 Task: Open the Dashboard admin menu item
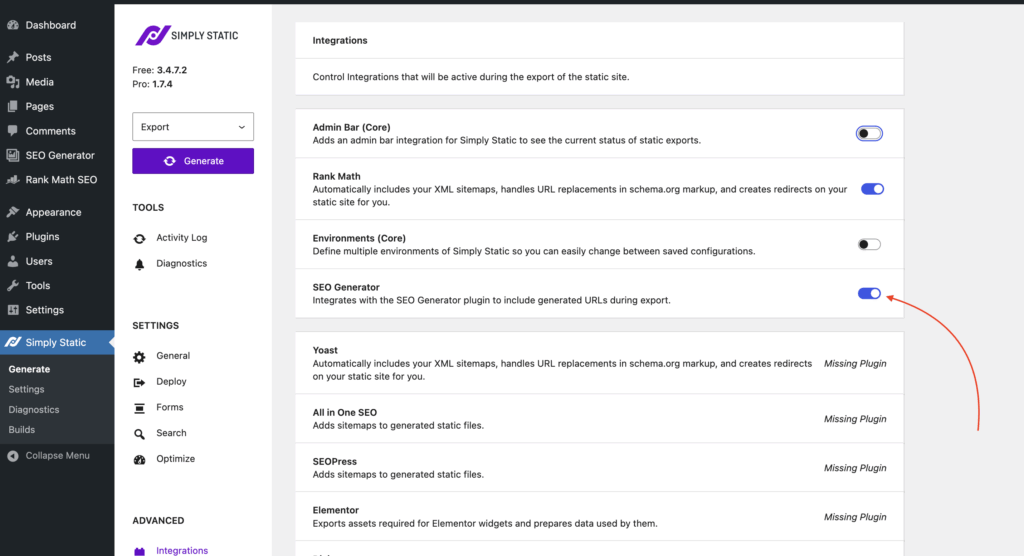(50, 25)
